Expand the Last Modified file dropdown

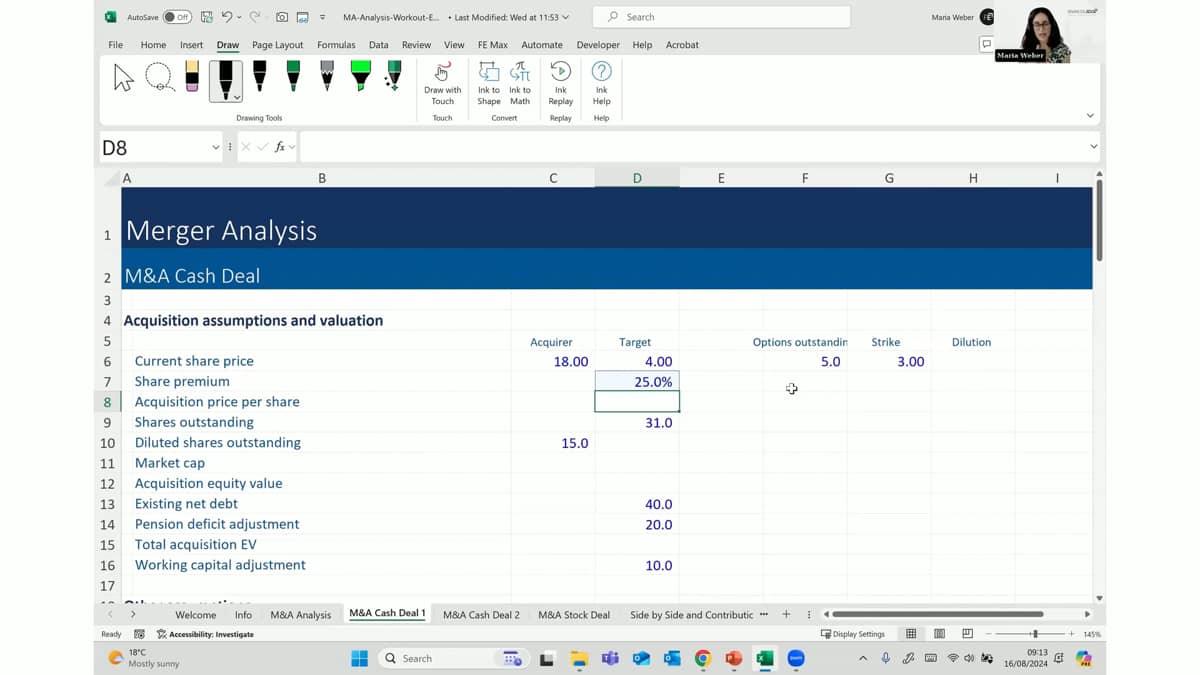tap(566, 17)
